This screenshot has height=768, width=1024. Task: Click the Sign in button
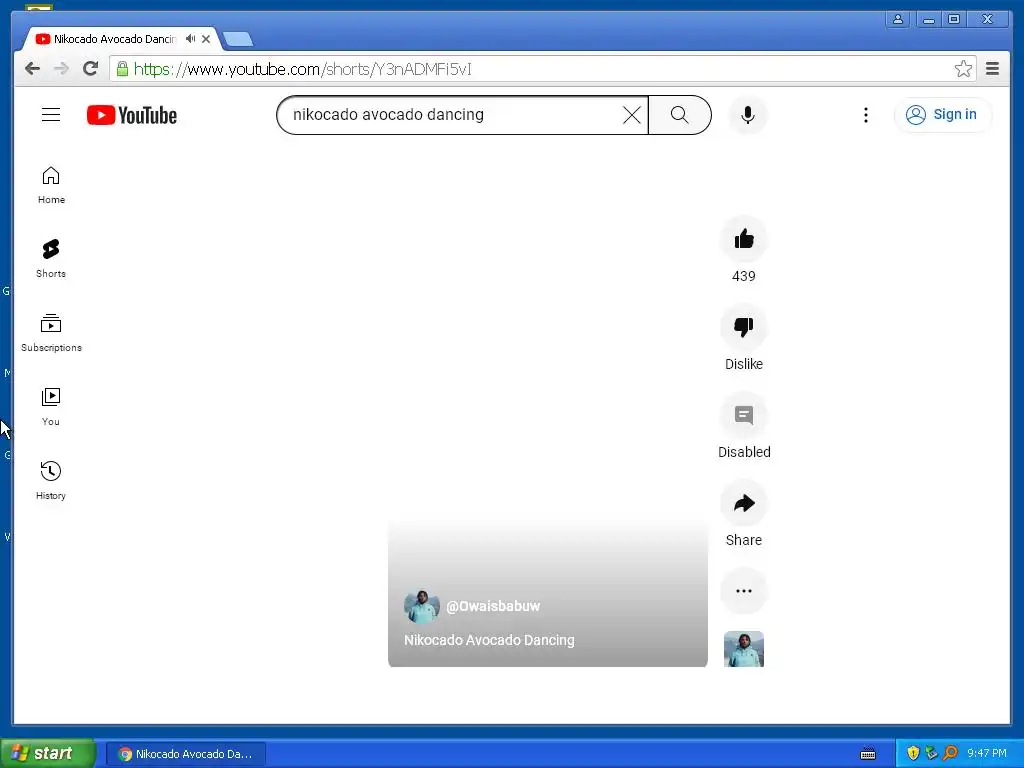tap(942, 115)
